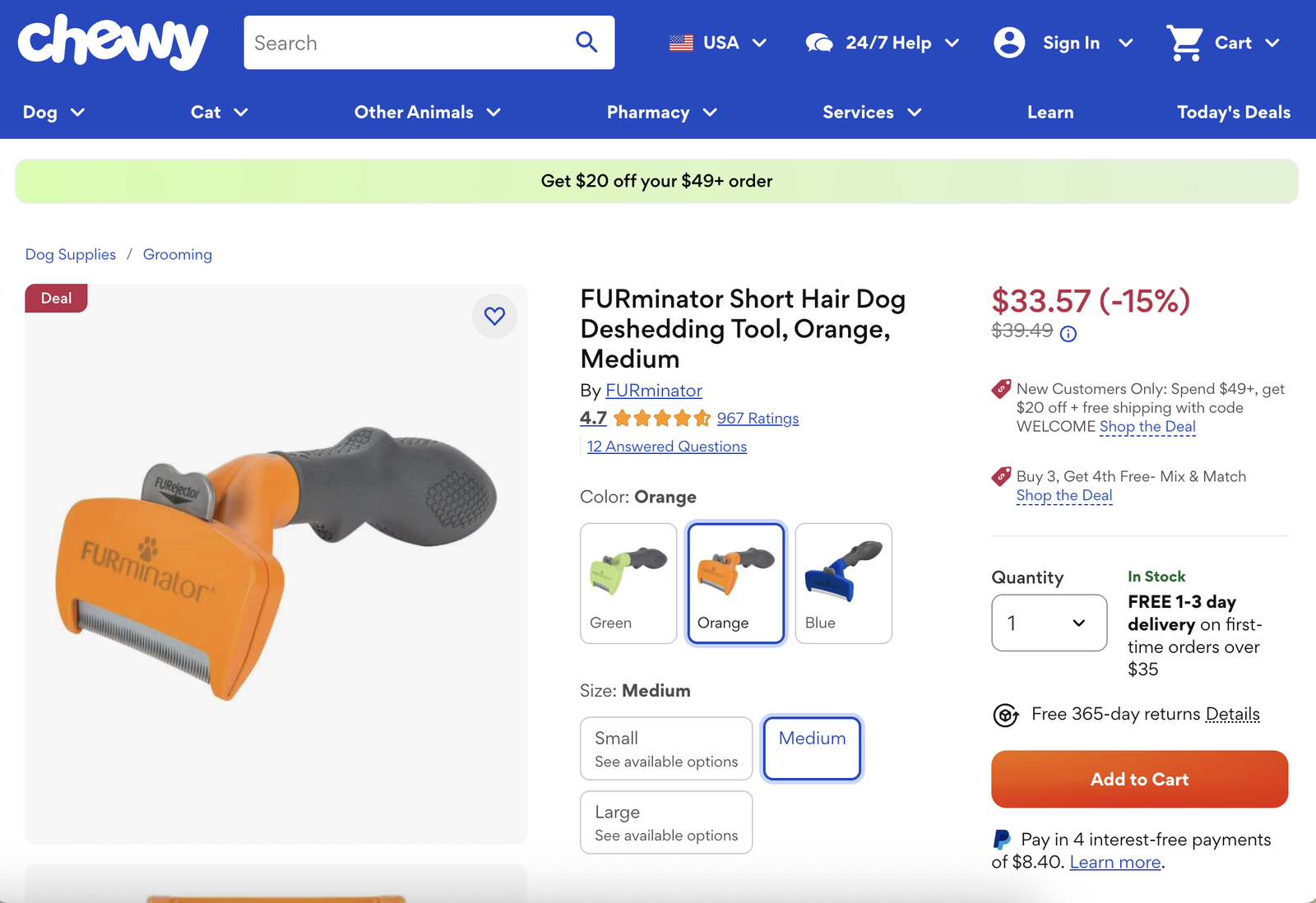Add product to favorites with heart icon
The image size is (1316, 903).
tap(494, 316)
